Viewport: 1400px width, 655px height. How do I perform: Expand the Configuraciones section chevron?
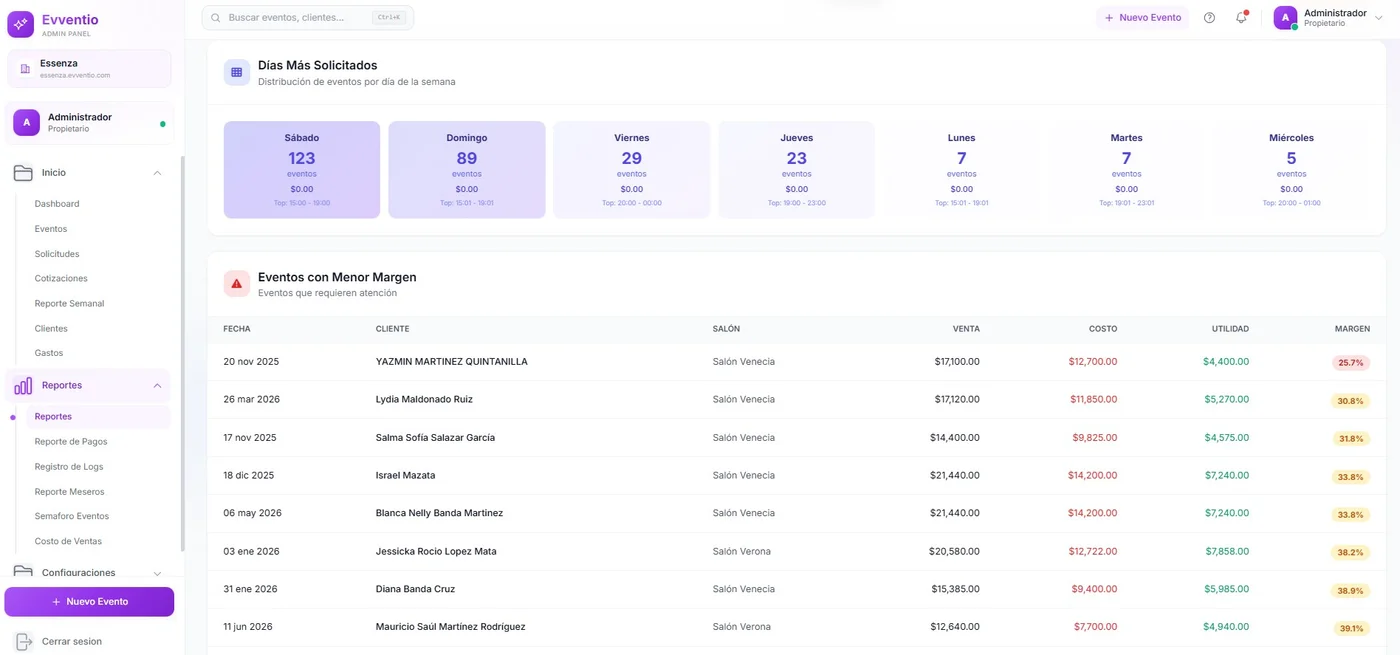click(157, 573)
